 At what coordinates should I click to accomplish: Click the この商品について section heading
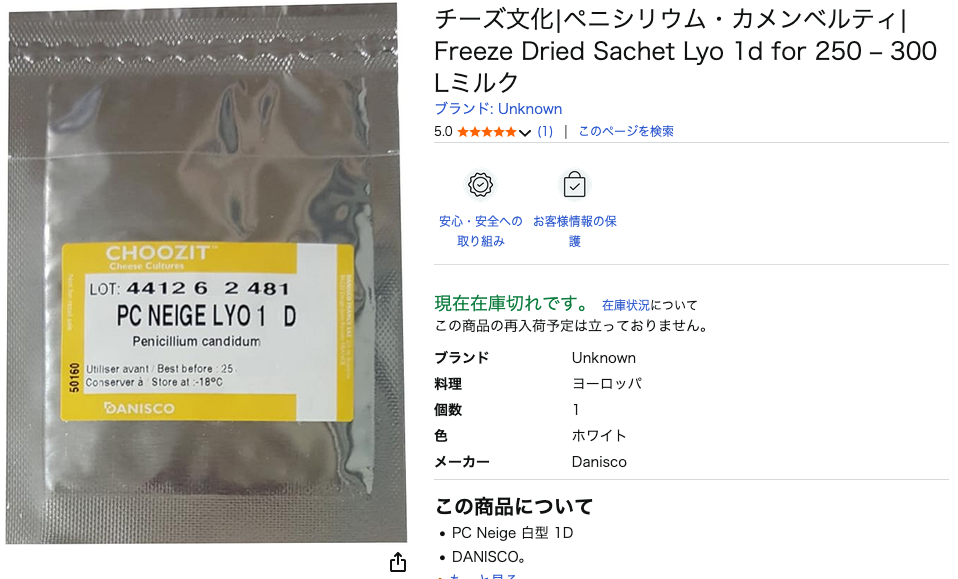514,506
